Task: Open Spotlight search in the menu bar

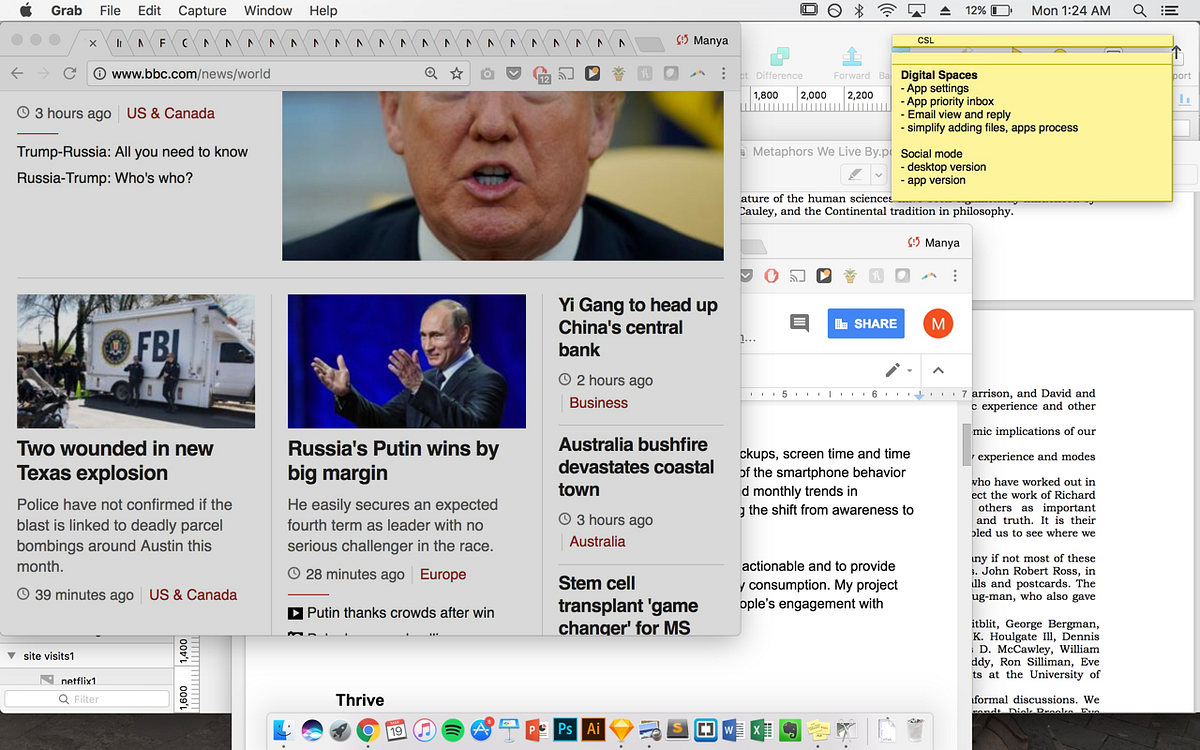Action: click(x=1140, y=11)
